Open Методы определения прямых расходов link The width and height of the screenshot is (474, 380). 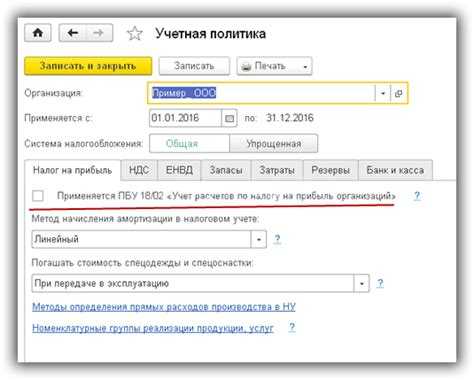[164, 307]
